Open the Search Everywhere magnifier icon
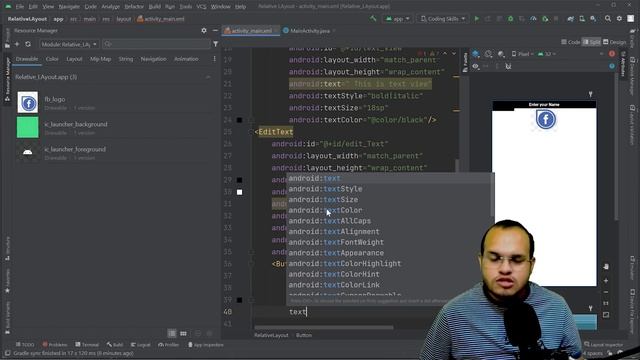This screenshot has width=640, height=360. point(608,19)
